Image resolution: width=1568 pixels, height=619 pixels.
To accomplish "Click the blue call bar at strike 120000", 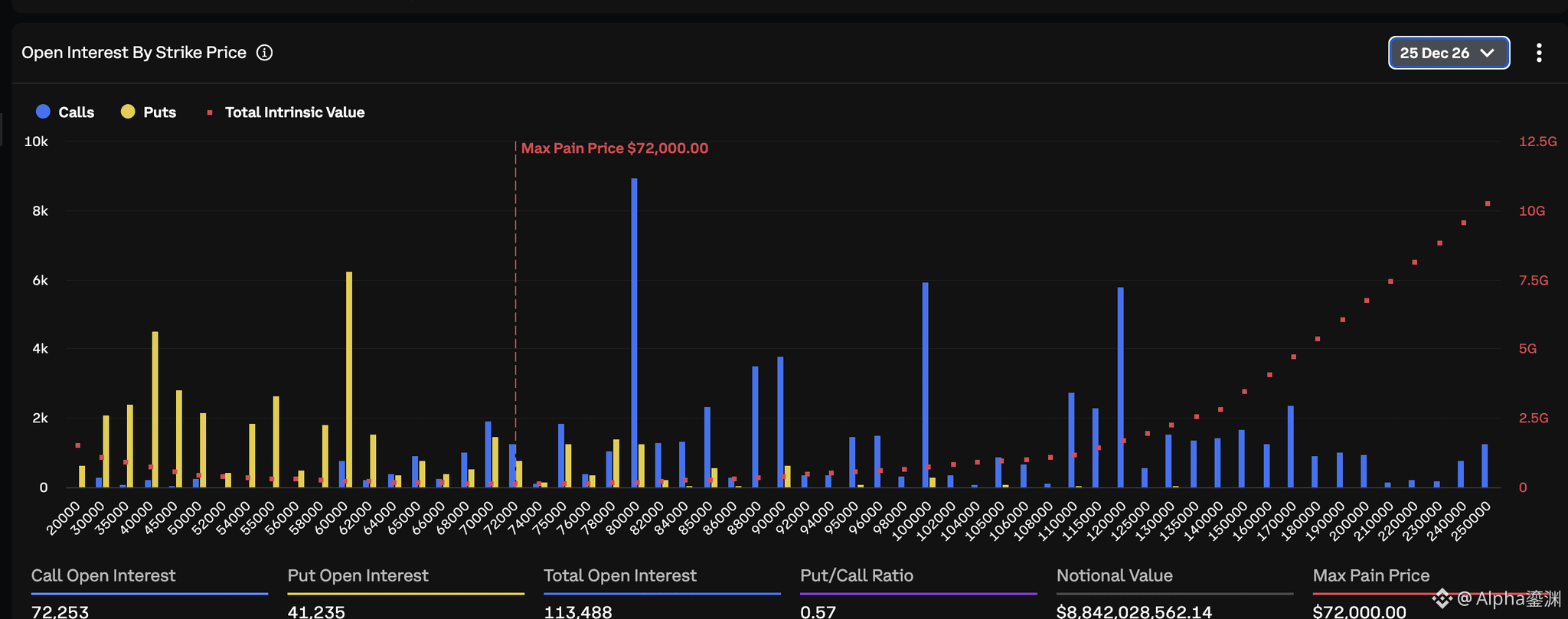I will coord(1120,387).
